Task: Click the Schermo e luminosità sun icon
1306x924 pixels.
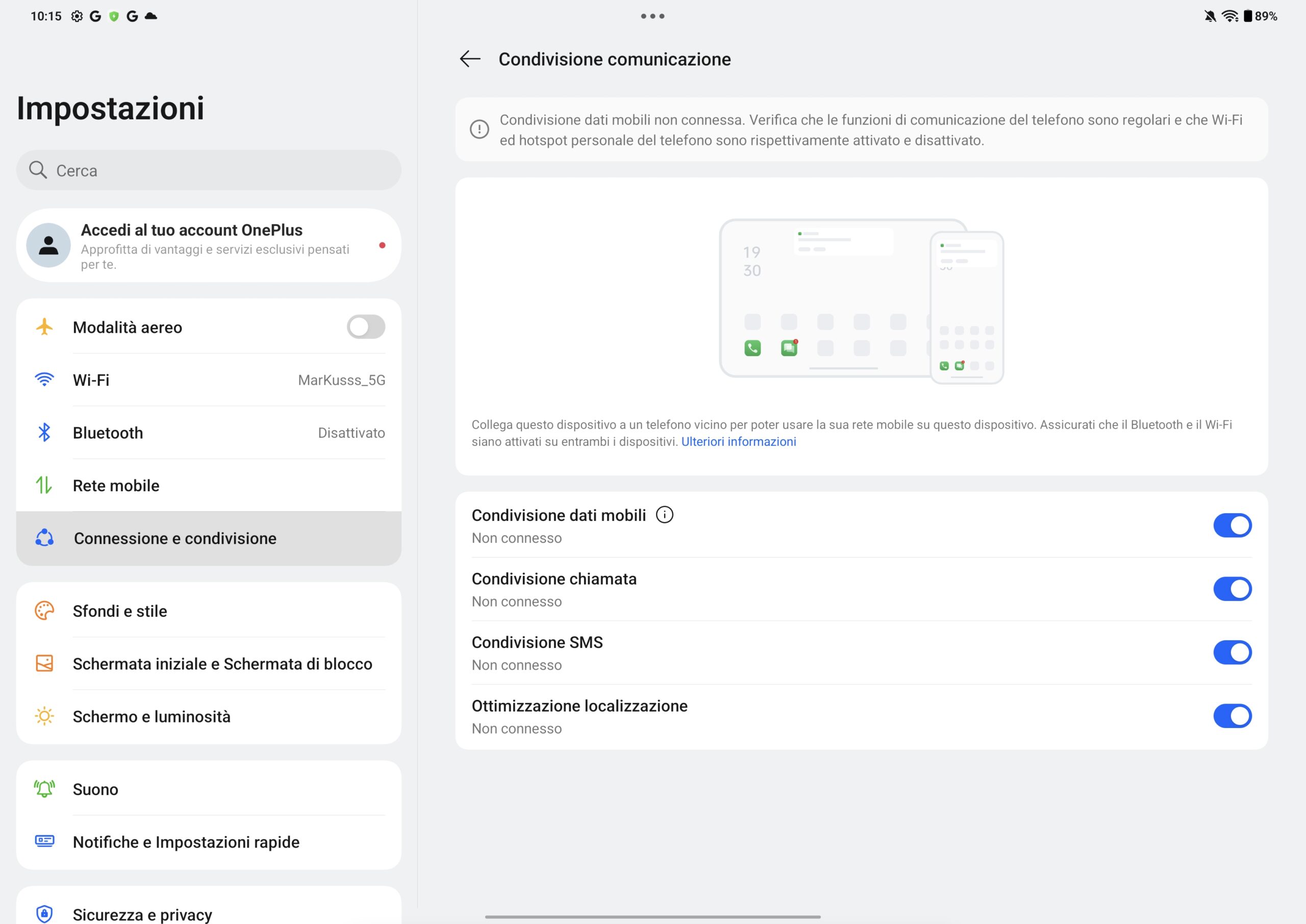Action: click(x=44, y=716)
